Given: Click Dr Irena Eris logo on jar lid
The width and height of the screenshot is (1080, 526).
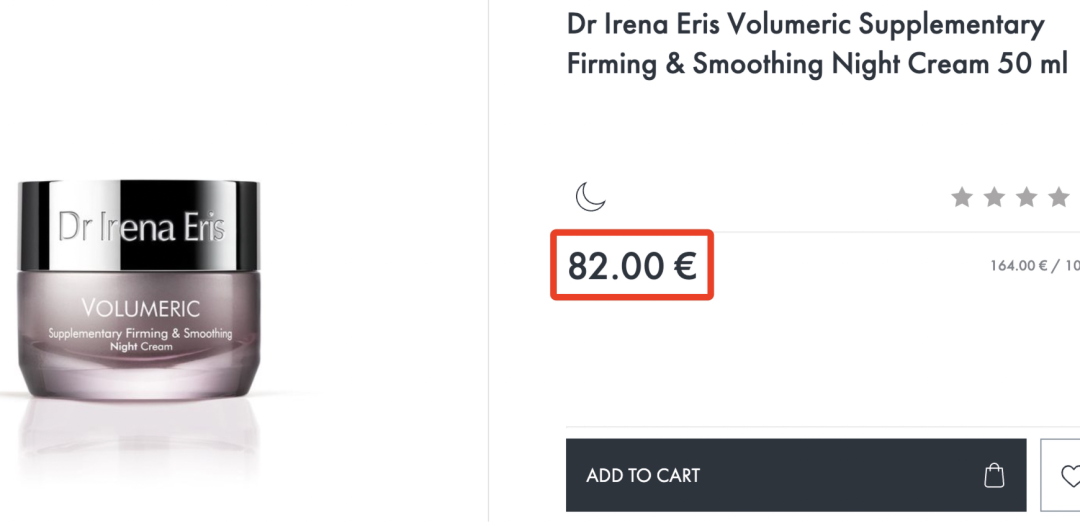Looking at the screenshot, I should [141, 226].
